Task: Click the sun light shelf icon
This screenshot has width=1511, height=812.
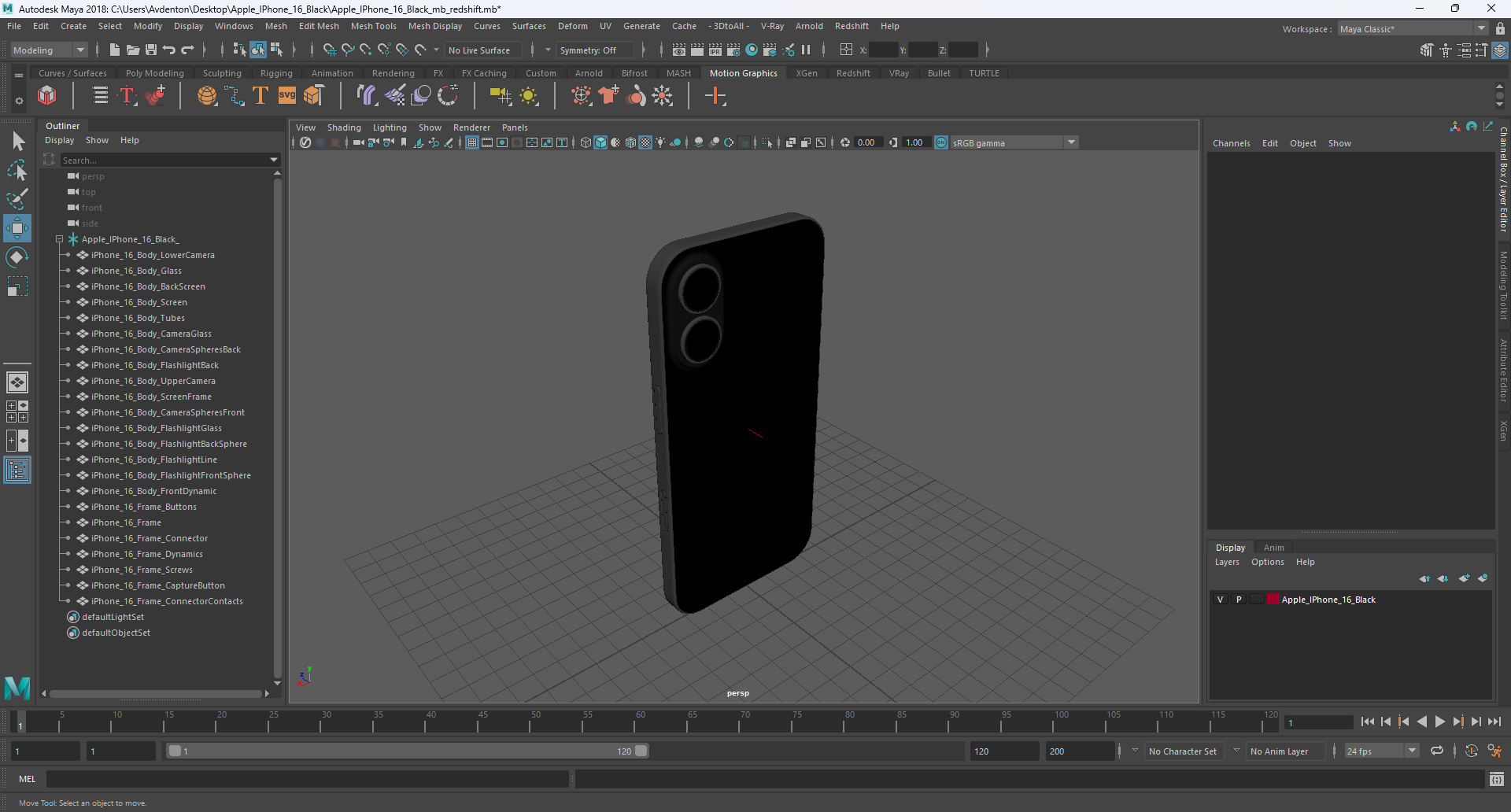Action: point(529,96)
